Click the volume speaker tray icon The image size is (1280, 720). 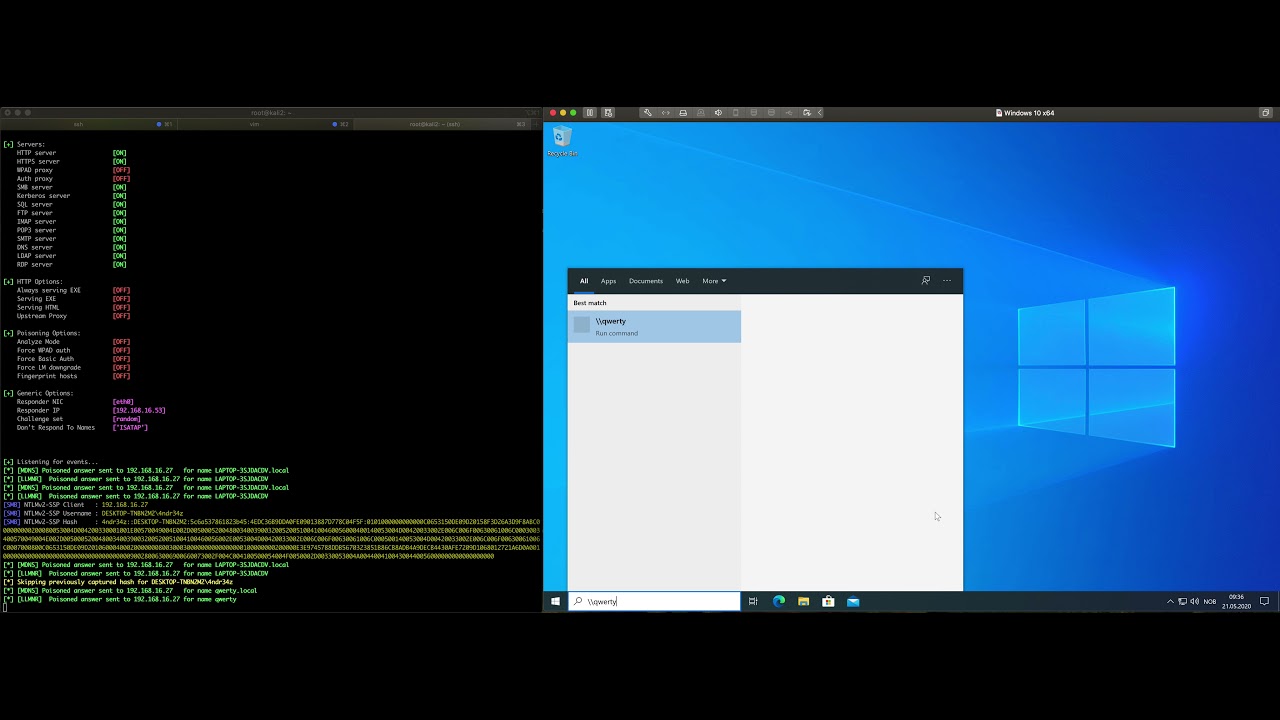click(1194, 601)
